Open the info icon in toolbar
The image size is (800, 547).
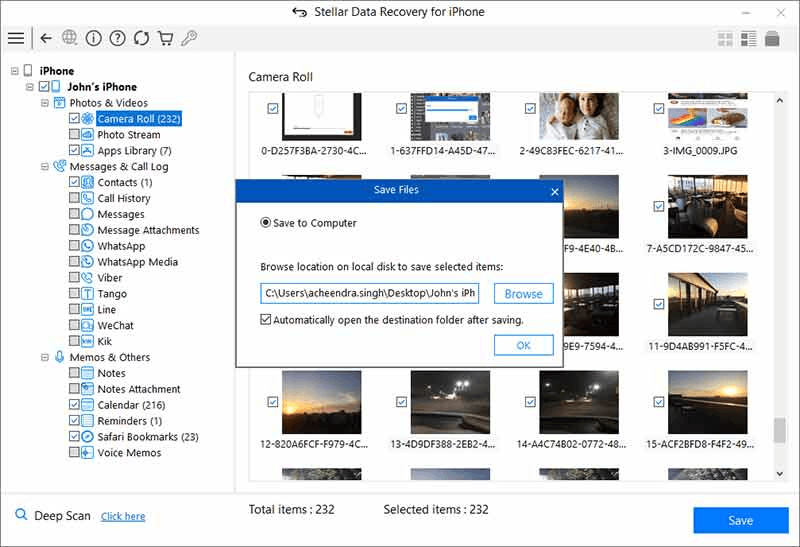(x=94, y=38)
